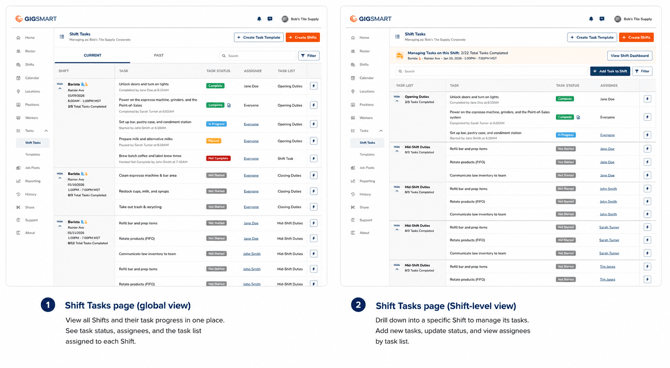Click Add Task to Shift
This screenshot has height=368, width=670.
point(610,71)
